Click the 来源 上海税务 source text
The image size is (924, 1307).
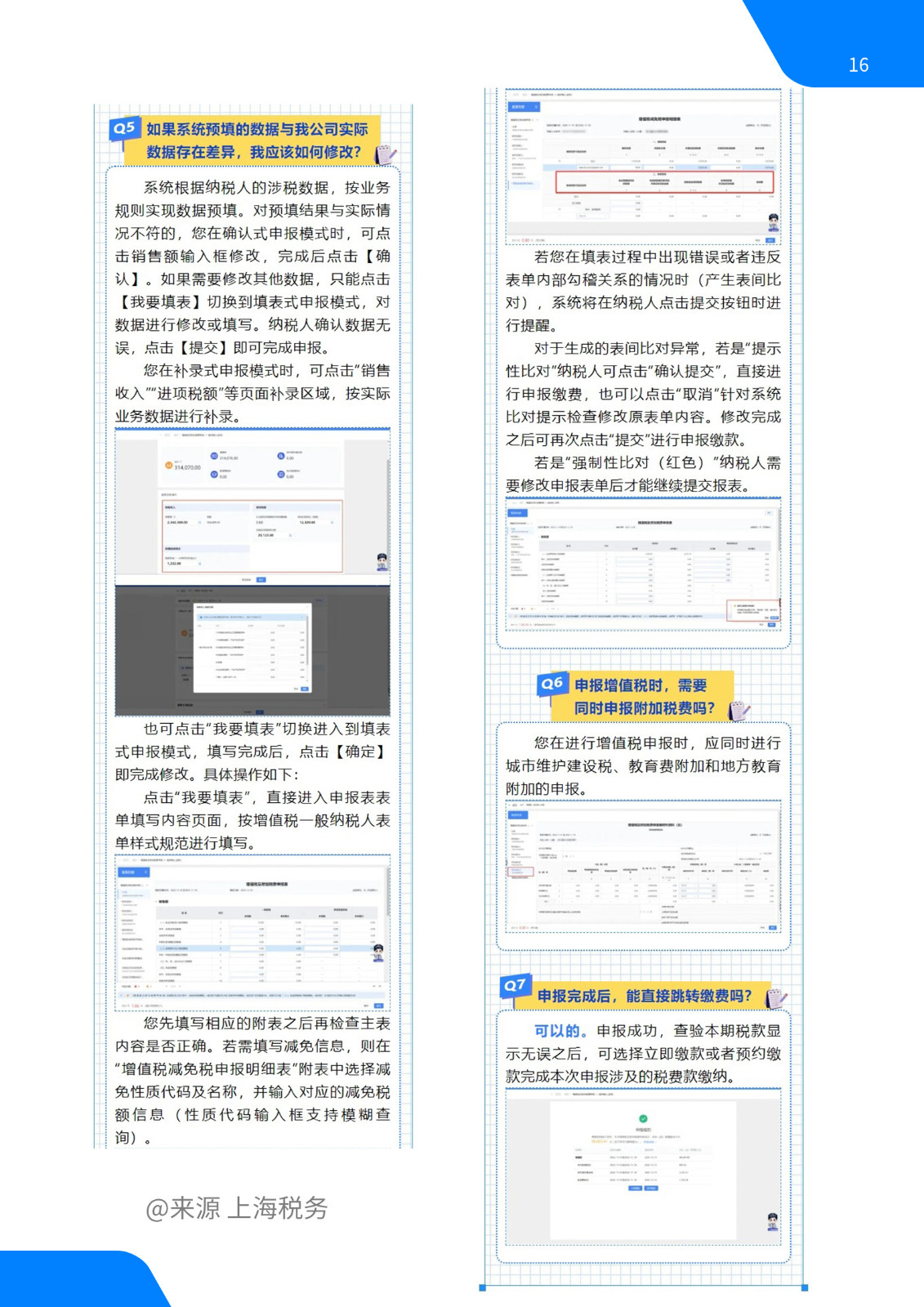point(237,1208)
